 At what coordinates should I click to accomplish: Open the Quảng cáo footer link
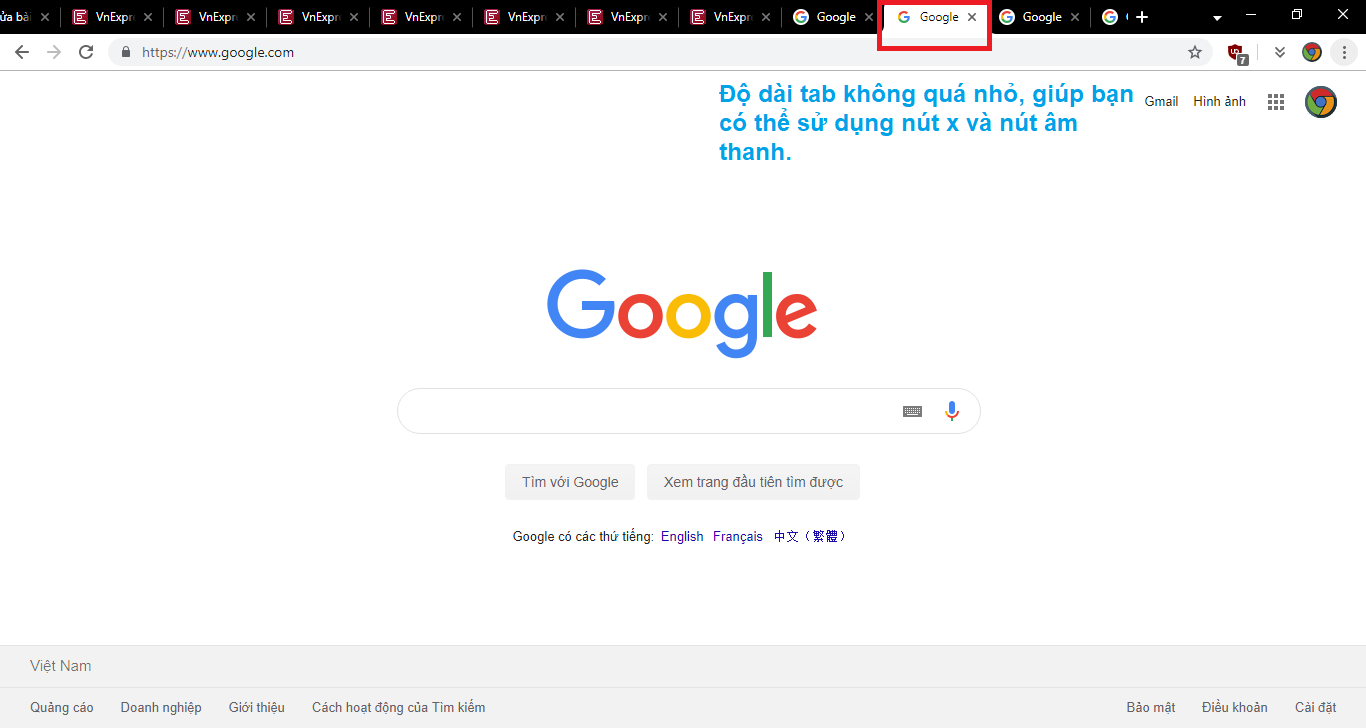(62, 707)
